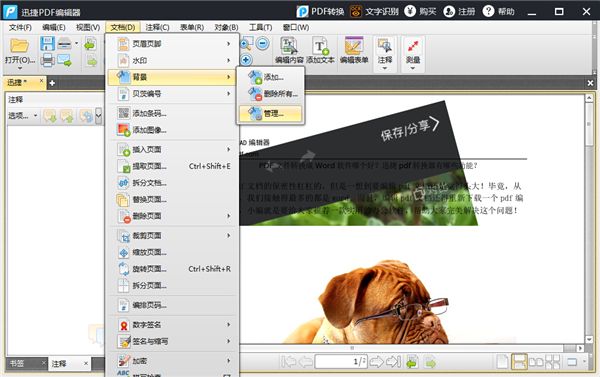Open the 签名与缩写 submenu

point(172,341)
